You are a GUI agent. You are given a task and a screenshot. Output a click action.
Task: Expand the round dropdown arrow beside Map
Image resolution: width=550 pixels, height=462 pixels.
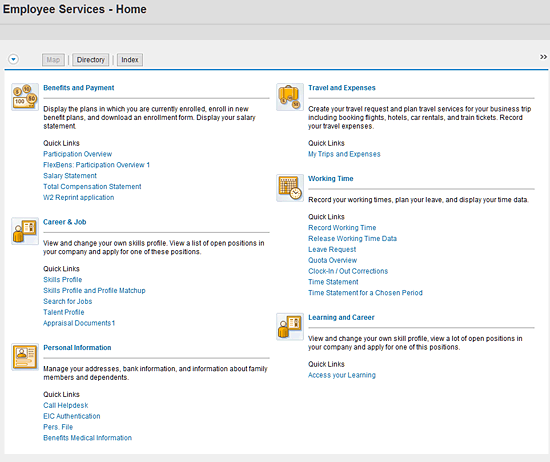[13, 59]
